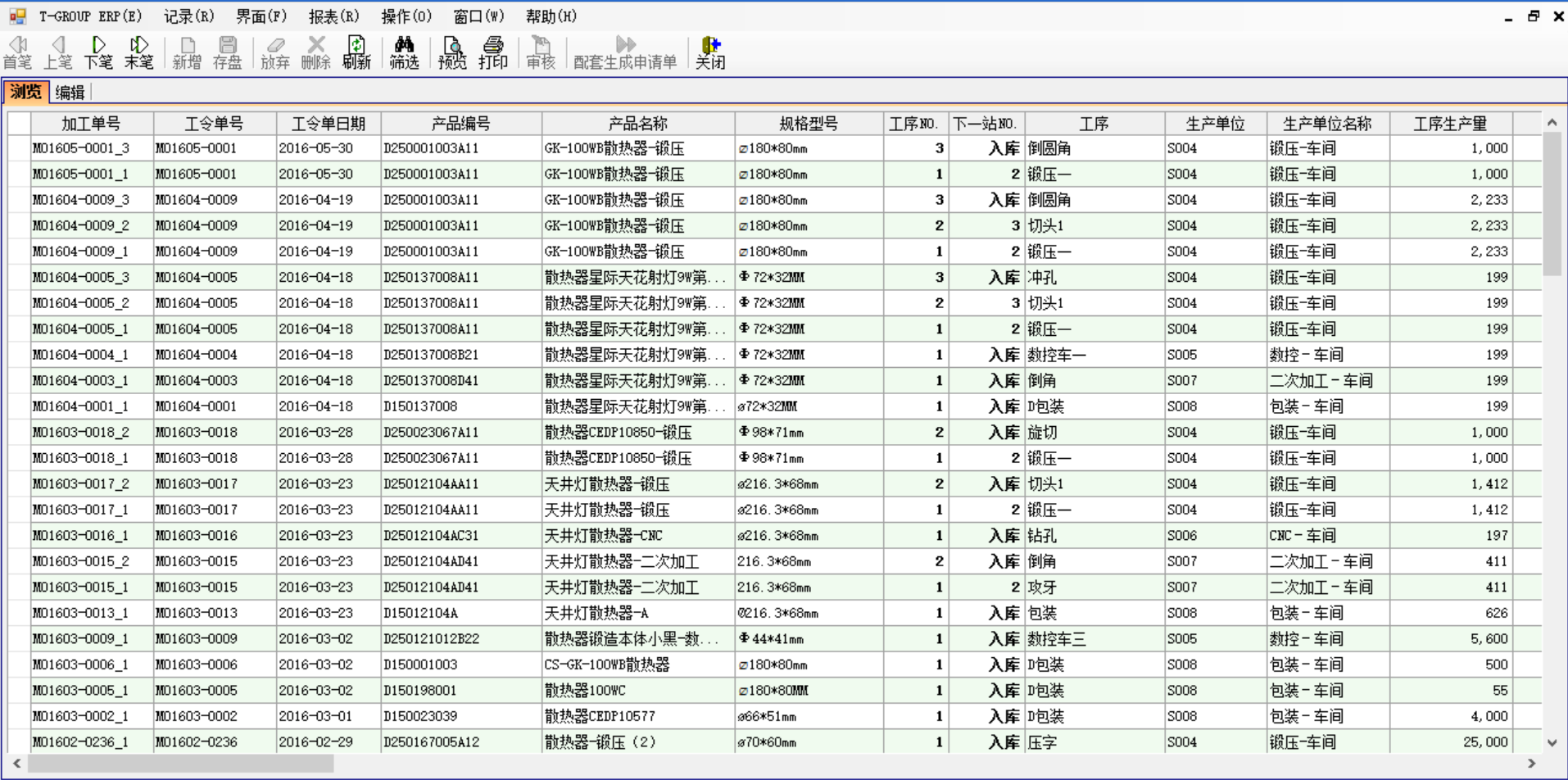Click the T-GROUP ERP application logo icon
1568x780 pixels.
coord(17,16)
